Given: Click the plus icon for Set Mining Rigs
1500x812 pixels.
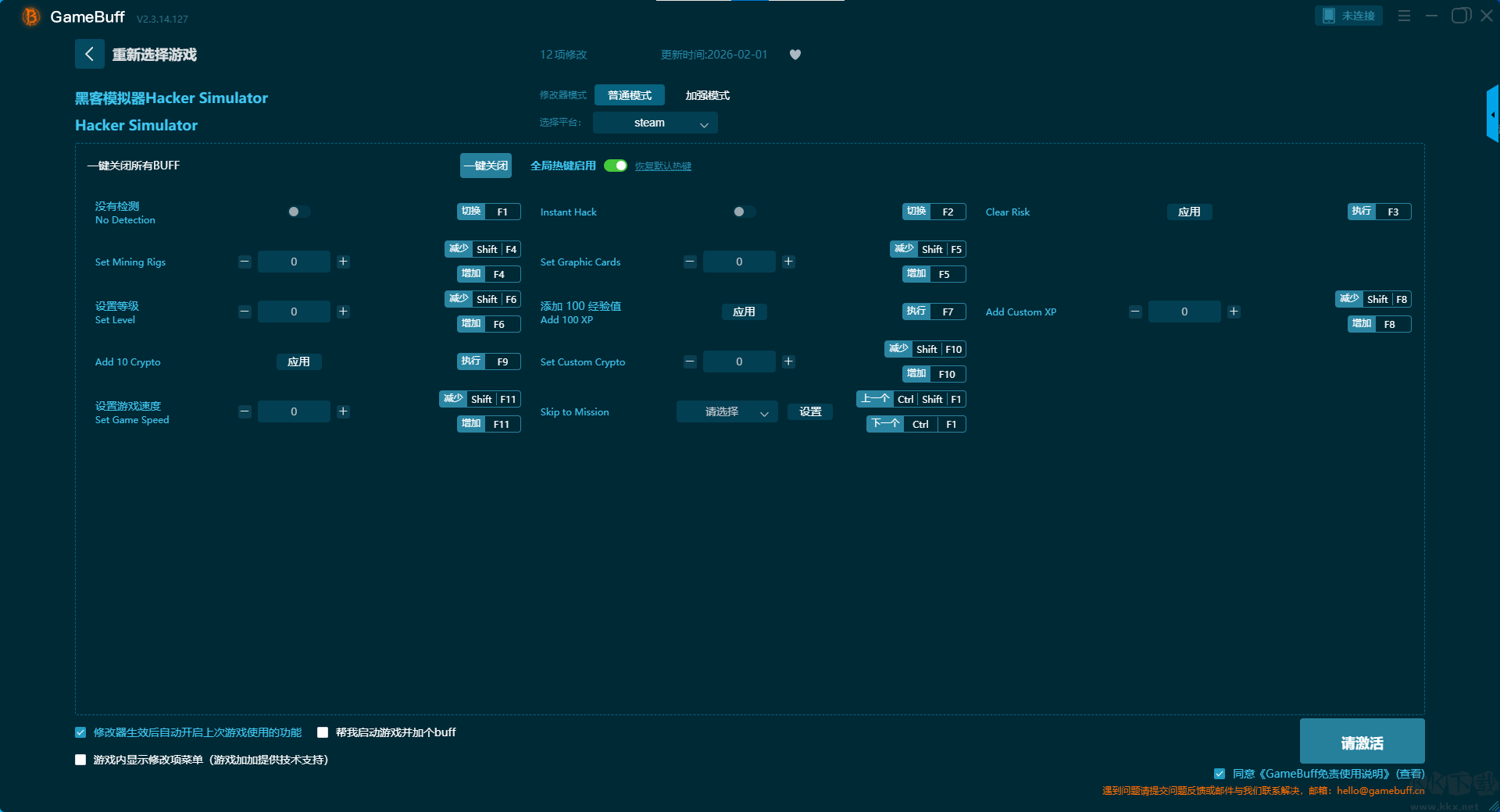Looking at the screenshot, I should click(343, 262).
